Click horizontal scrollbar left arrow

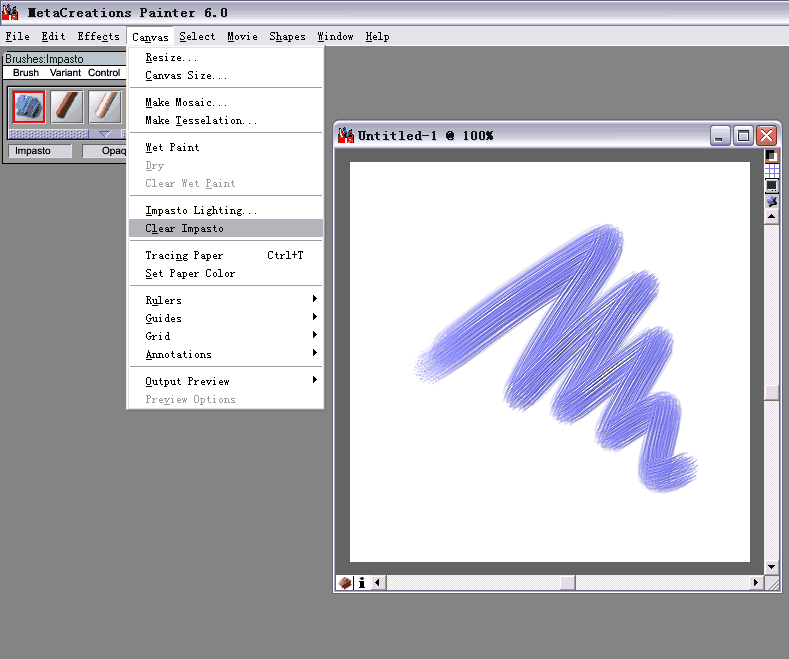pyautogui.click(x=378, y=583)
